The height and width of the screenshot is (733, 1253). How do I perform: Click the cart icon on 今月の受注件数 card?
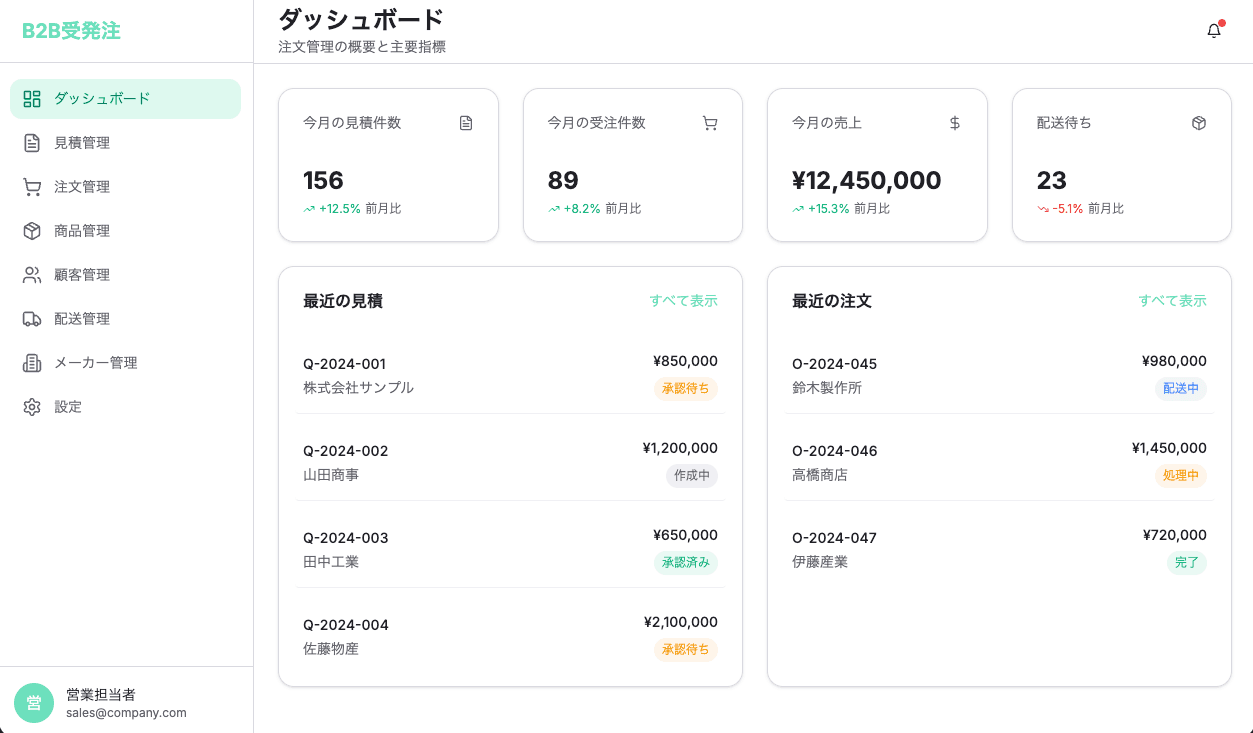click(x=710, y=123)
